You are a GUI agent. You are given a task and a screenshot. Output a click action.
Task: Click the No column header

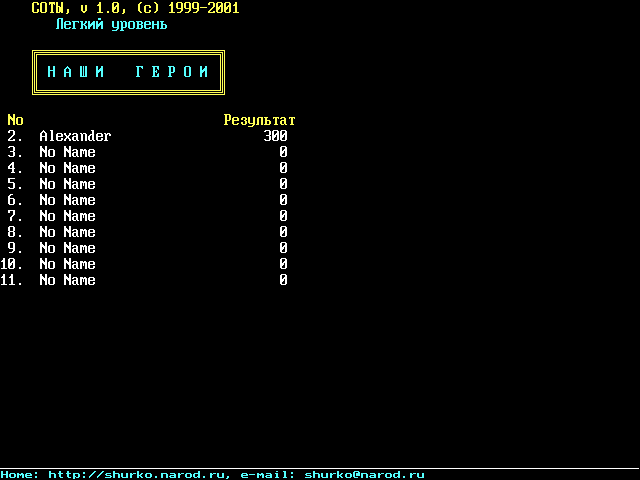[15, 120]
